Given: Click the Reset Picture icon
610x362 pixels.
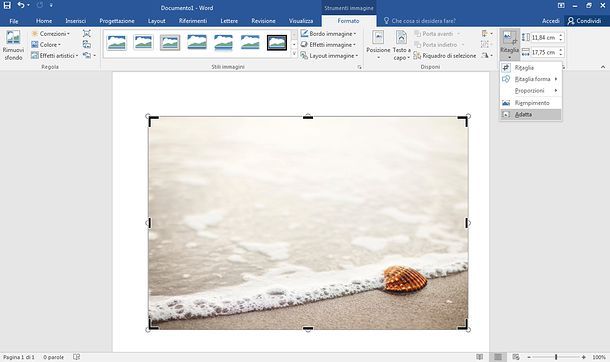Looking at the screenshot, I should (87, 55).
